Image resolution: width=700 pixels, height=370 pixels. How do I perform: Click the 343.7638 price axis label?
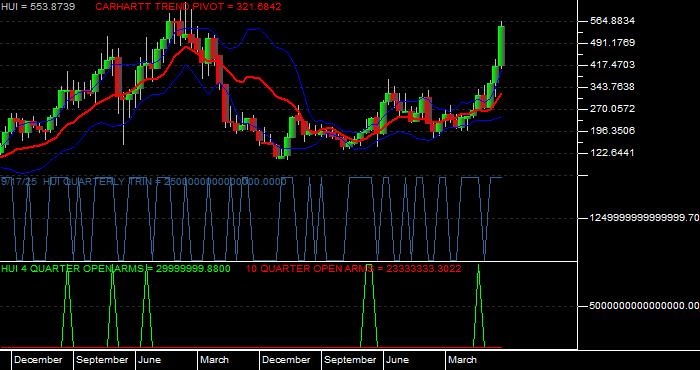[612, 87]
